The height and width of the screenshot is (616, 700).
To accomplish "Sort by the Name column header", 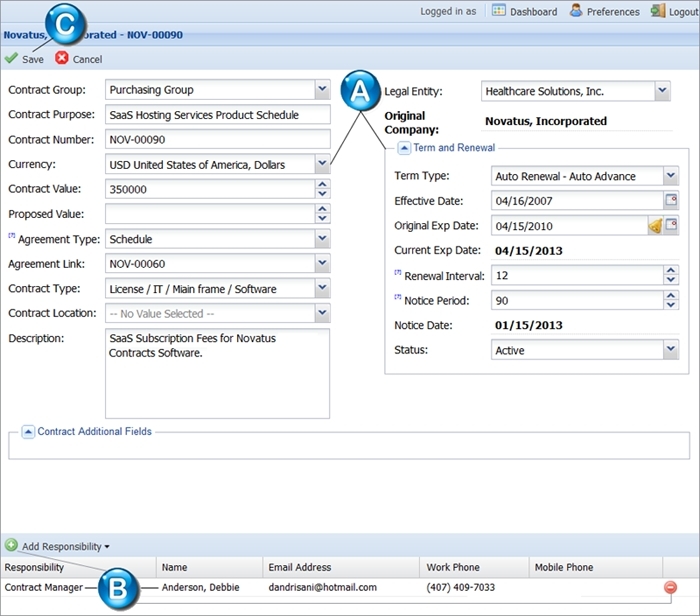I will pyautogui.click(x=209, y=567).
